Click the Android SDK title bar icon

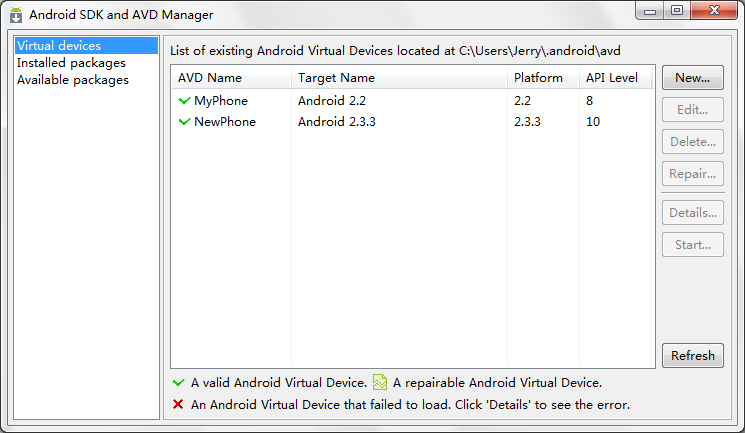click(x=15, y=15)
